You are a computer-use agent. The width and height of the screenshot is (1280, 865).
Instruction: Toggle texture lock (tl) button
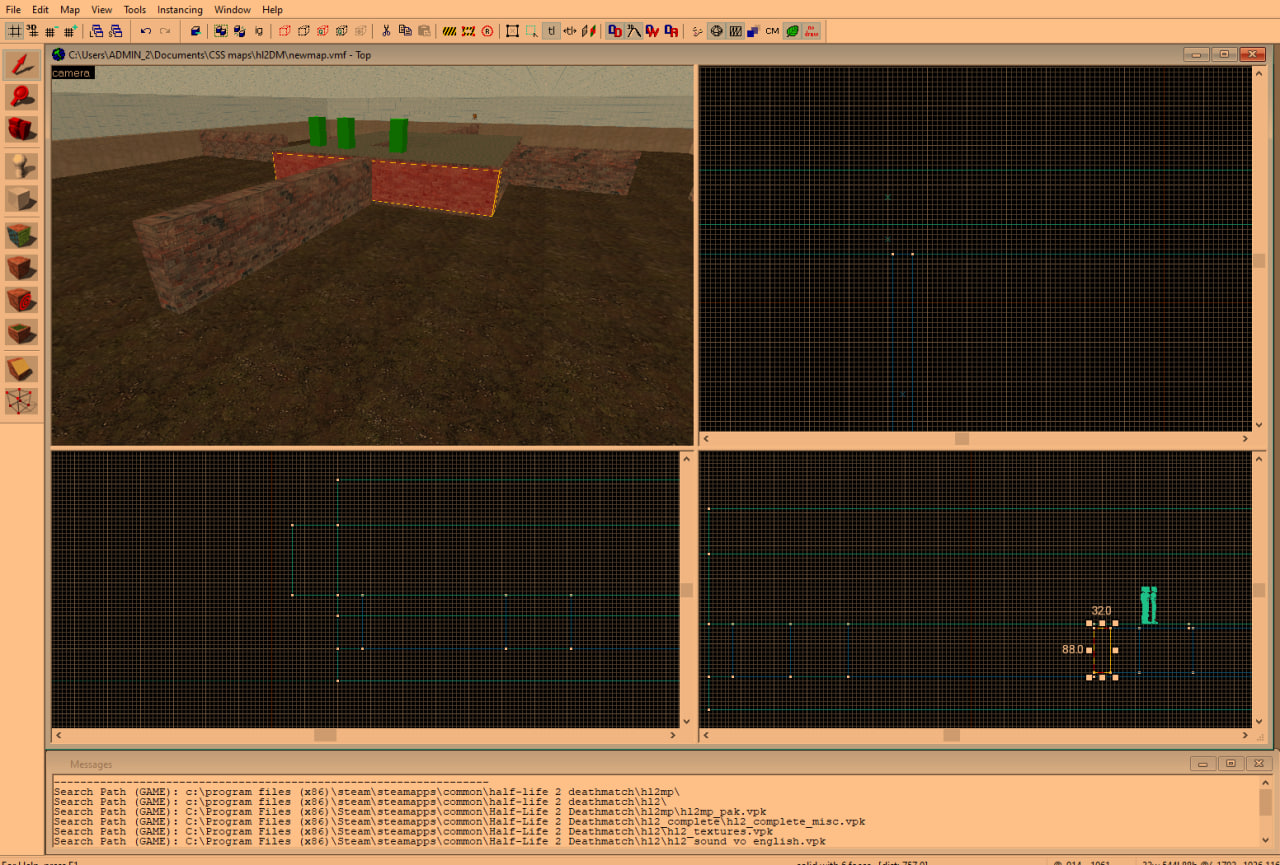(551, 31)
